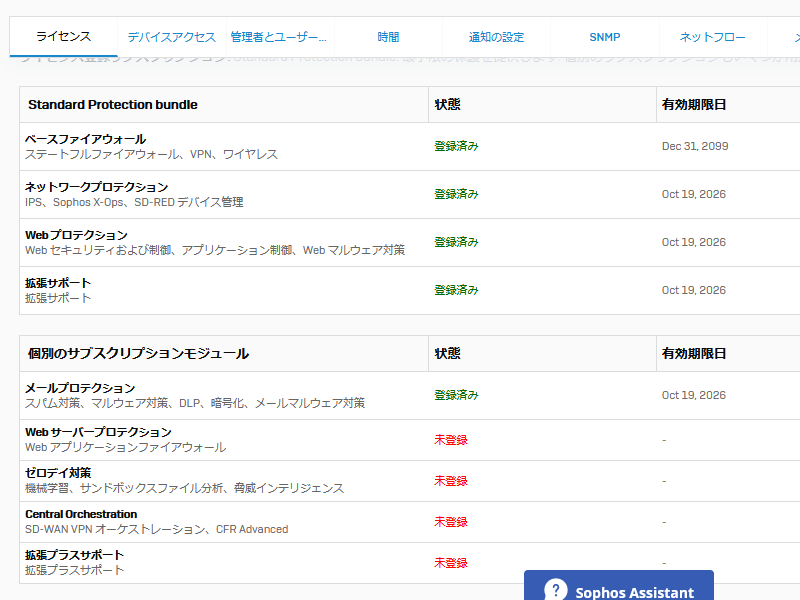The image size is (800, 600).
Task: Select the 時間 tab
Action: 388,37
